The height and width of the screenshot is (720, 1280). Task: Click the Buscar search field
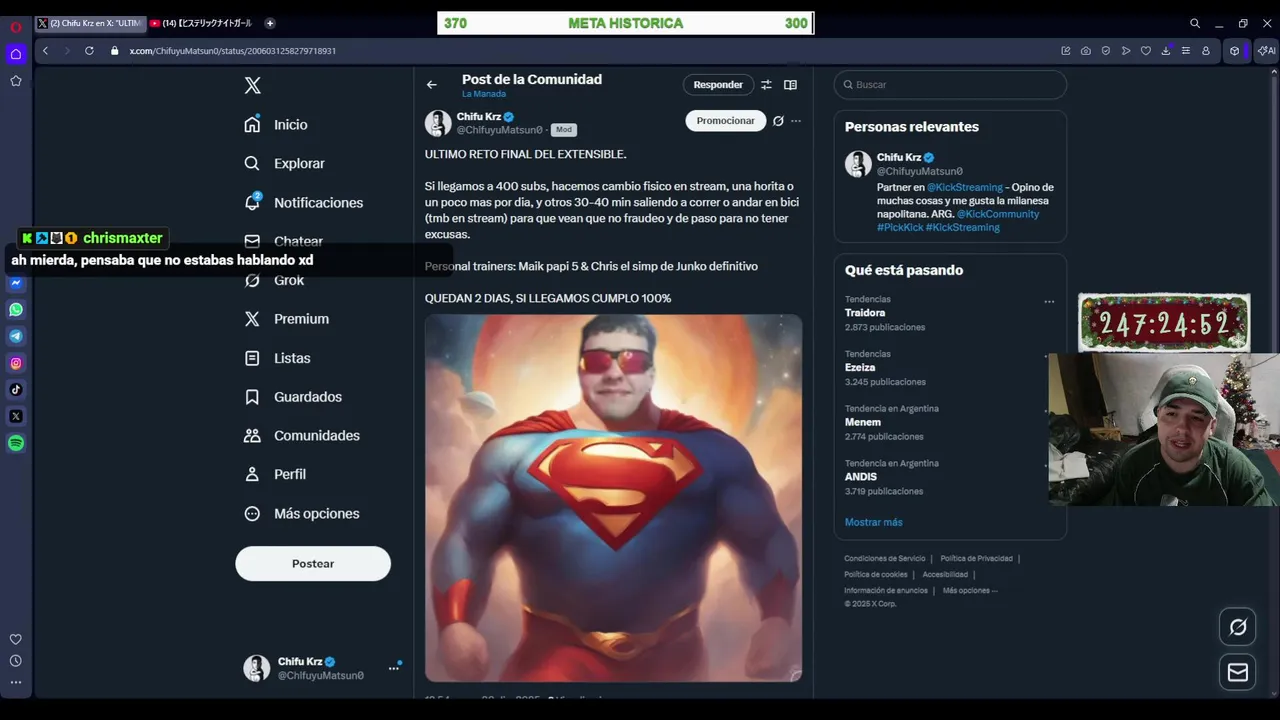[x=950, y=85]
